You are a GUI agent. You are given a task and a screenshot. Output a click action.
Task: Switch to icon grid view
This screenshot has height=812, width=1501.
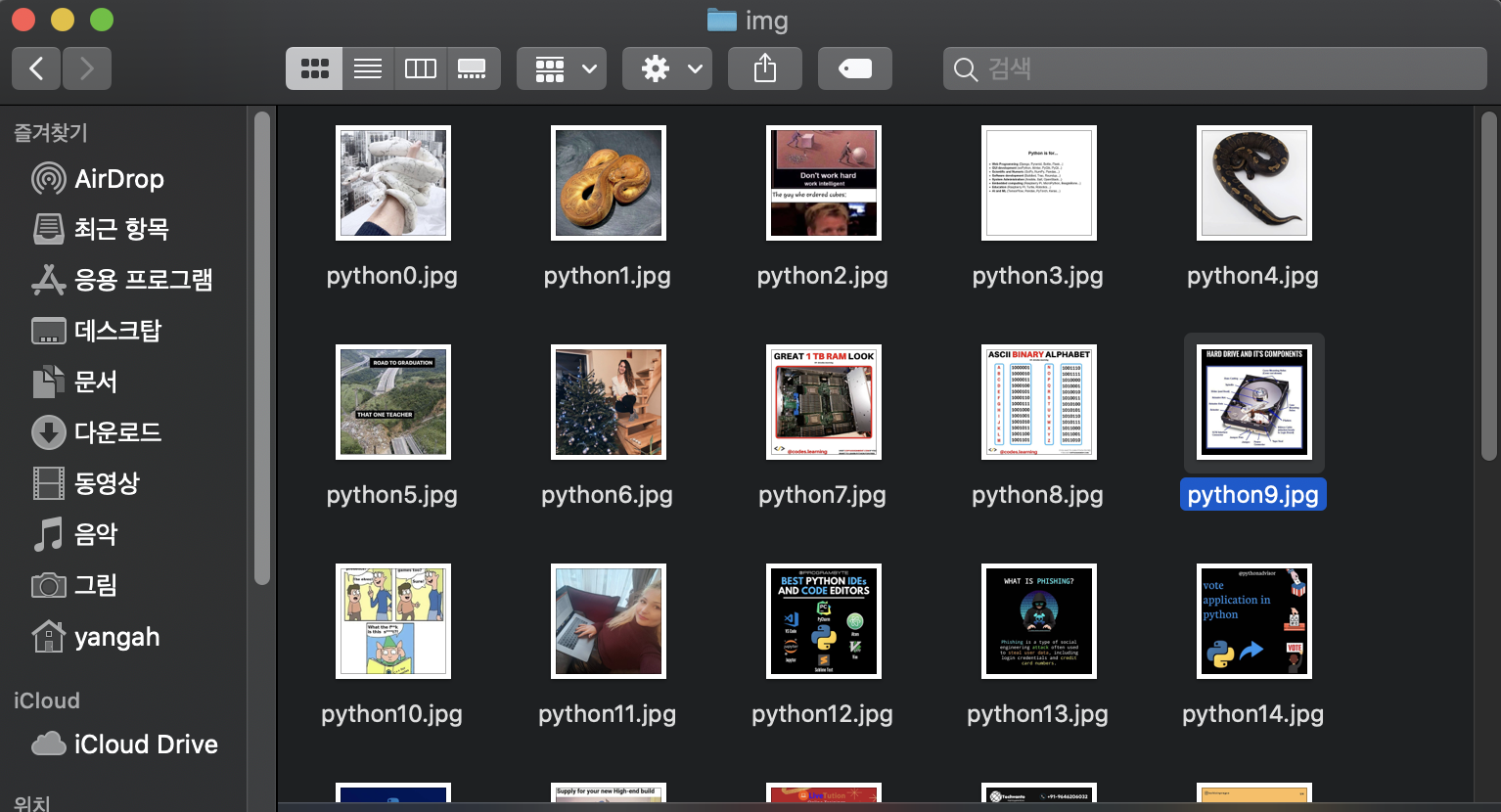(x=314, y=68)
